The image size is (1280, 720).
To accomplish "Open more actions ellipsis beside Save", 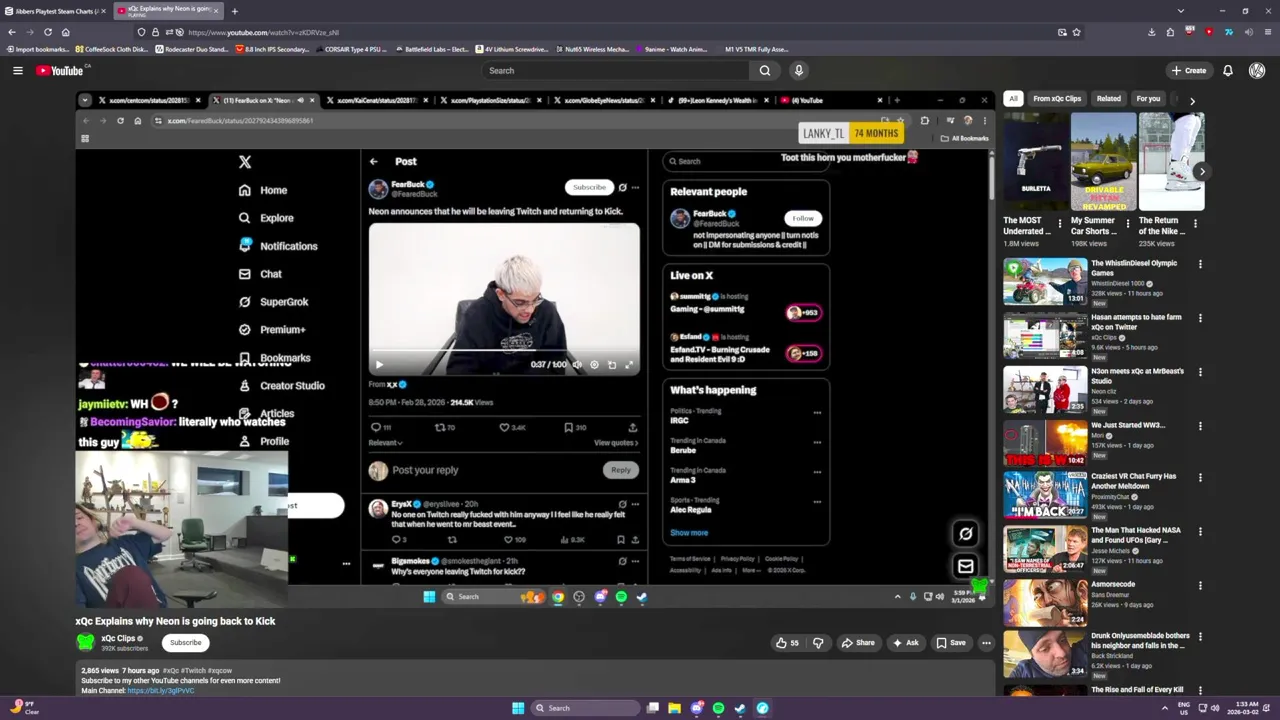I will click(x=986, y=643).
